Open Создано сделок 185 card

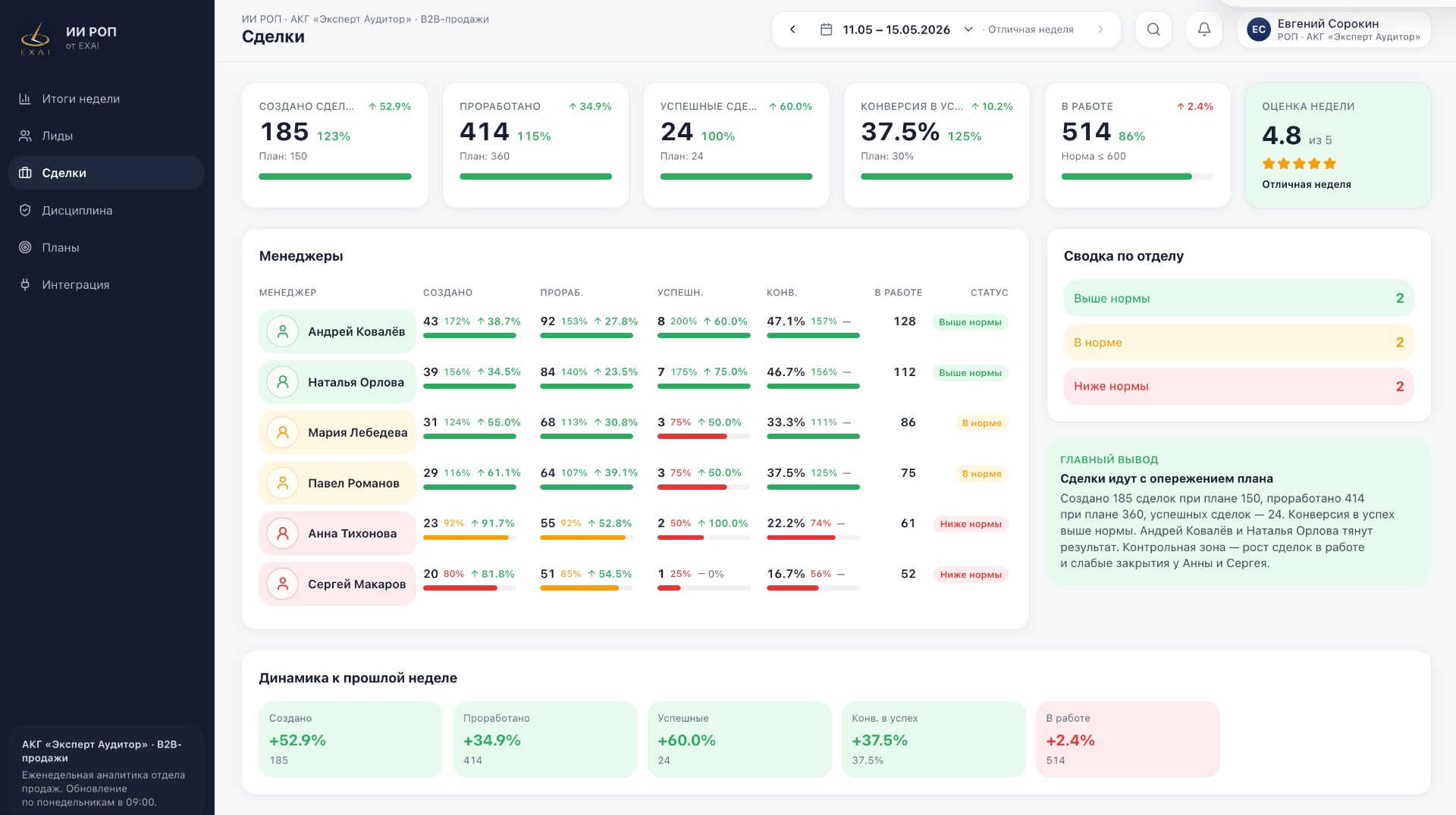(335, 145)
